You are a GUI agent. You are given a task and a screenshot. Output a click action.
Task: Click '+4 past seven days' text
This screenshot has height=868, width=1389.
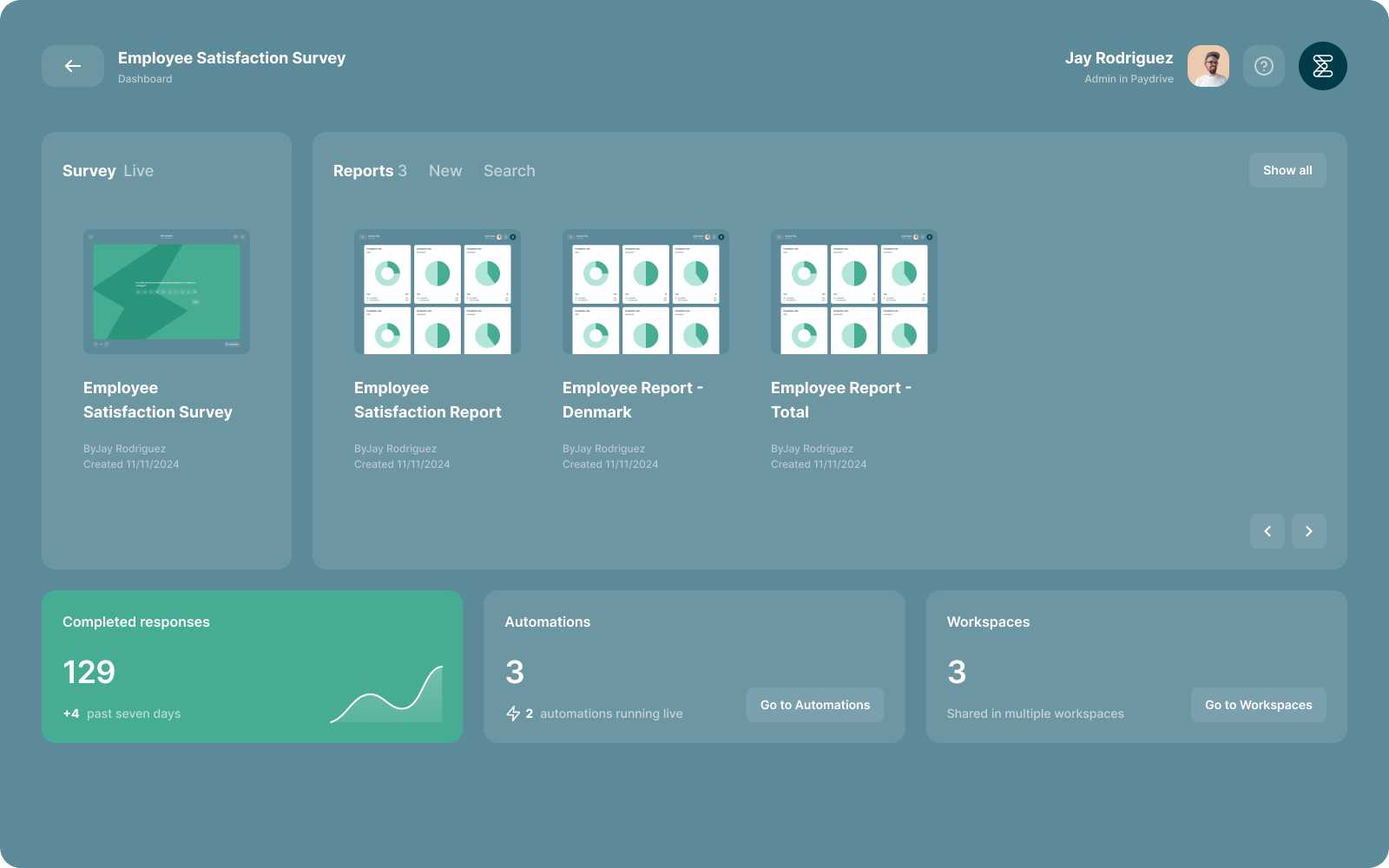click(x=122, y=713)
